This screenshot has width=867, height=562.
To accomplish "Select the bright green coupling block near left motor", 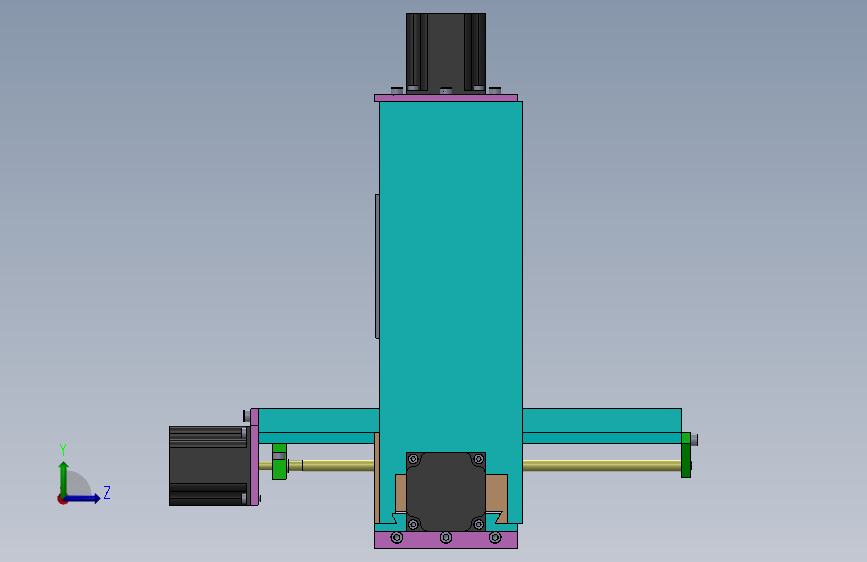I will [279, 461].
